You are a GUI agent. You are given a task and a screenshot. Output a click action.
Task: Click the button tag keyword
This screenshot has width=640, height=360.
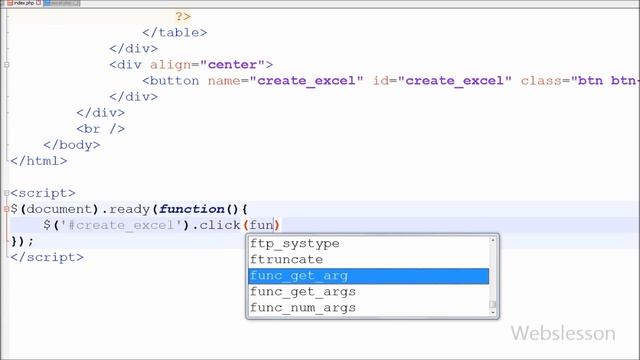coord(174,81)
